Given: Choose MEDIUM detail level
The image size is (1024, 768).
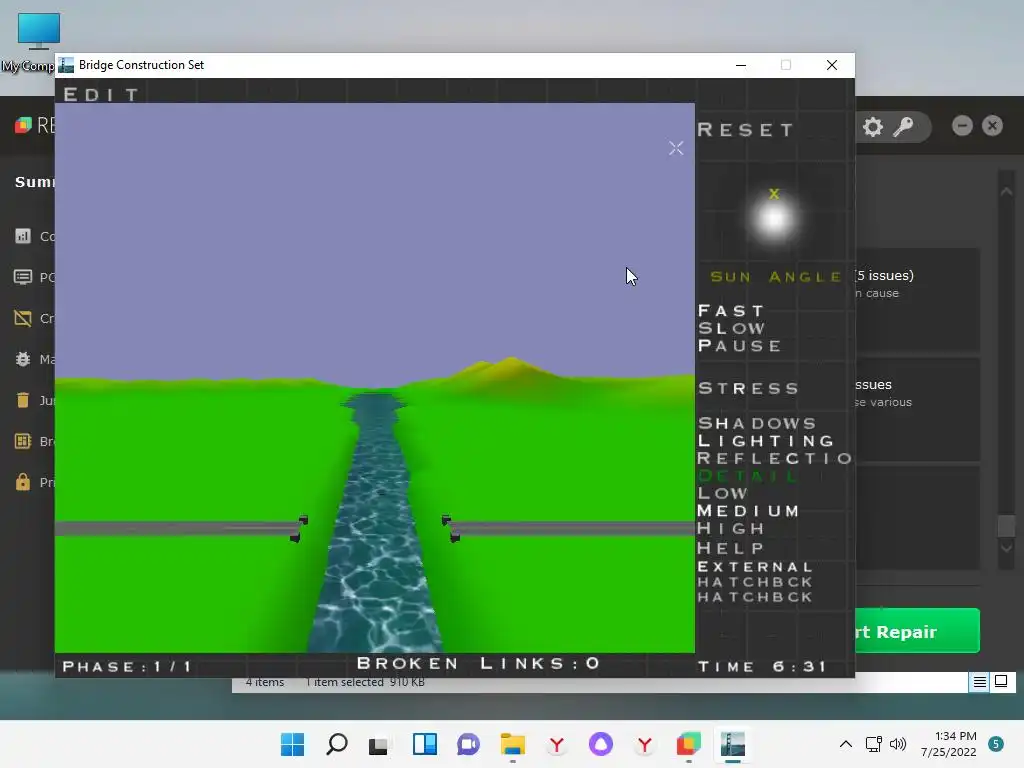Looking at the screenshot, I should 748,511.
